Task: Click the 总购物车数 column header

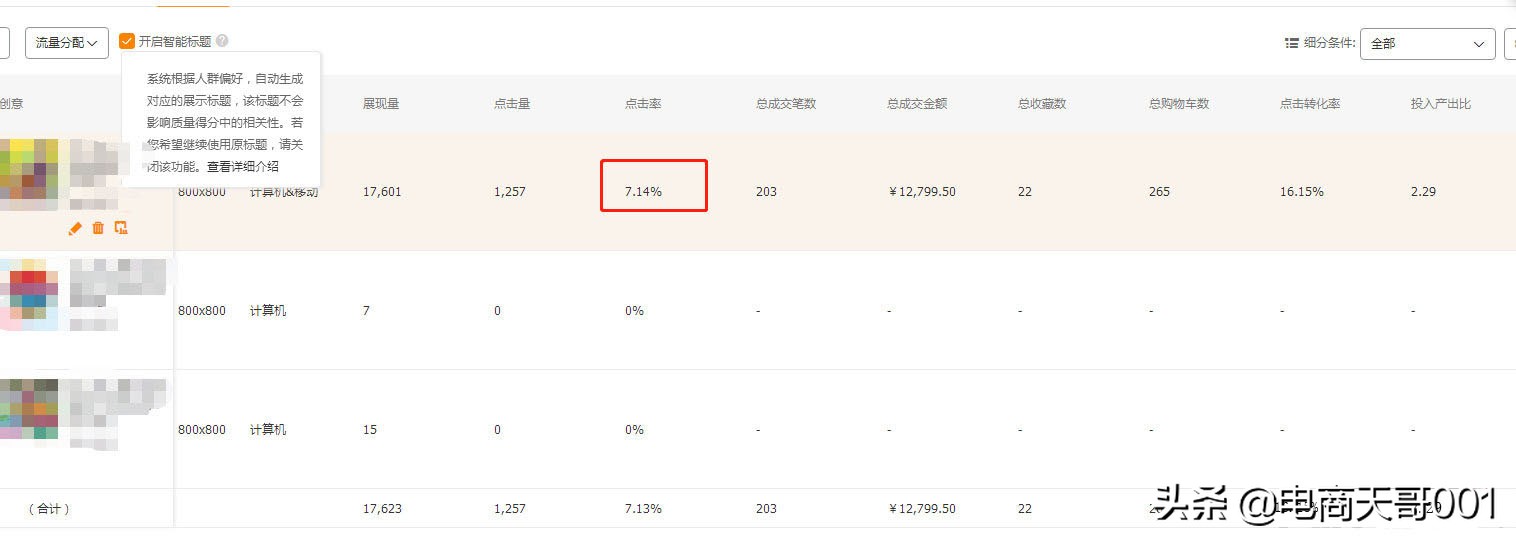Action: pyautogui.click(x=1179, y=104)
